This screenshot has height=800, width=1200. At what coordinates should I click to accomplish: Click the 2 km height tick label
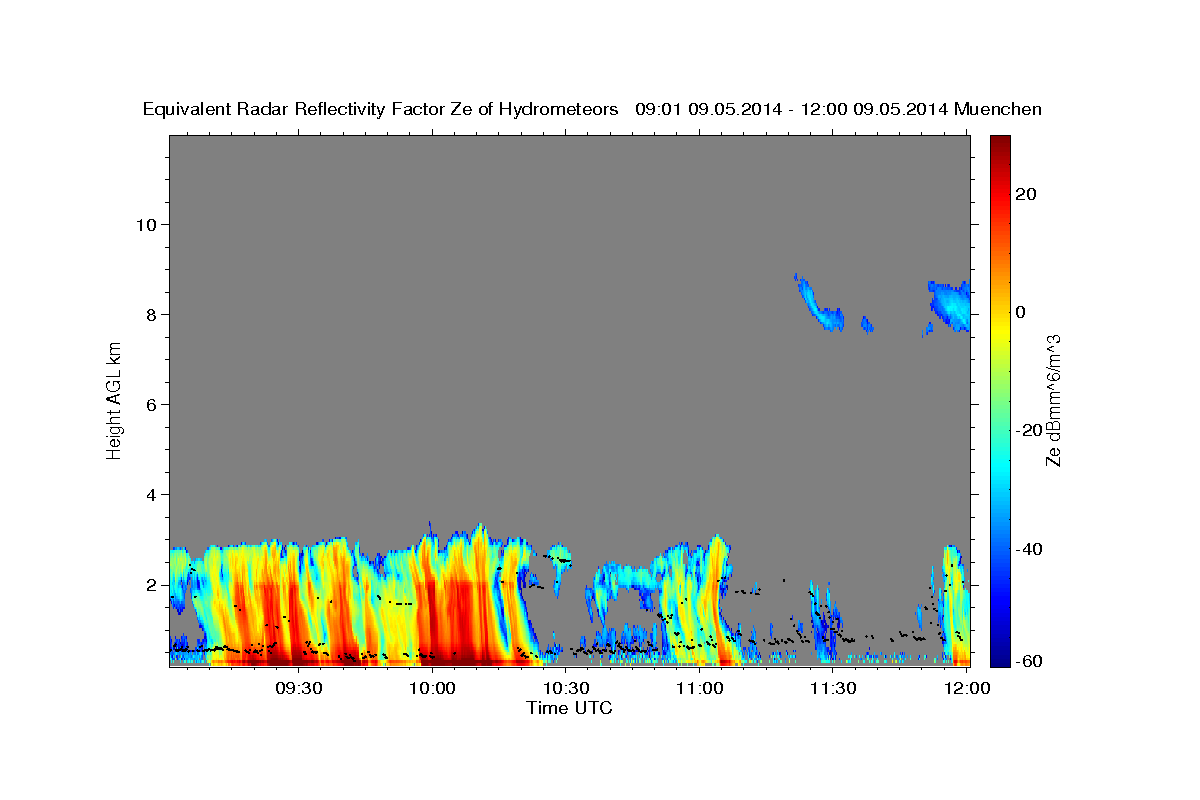pos(150,584)
